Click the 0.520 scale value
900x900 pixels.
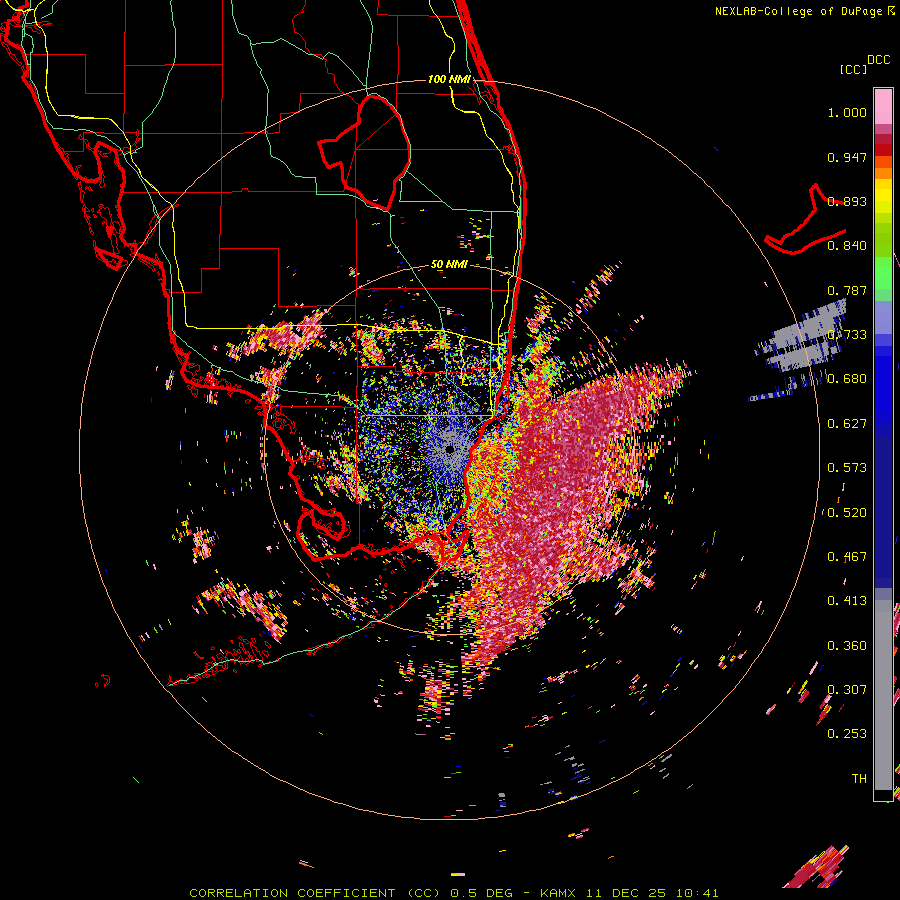point(847,513)
